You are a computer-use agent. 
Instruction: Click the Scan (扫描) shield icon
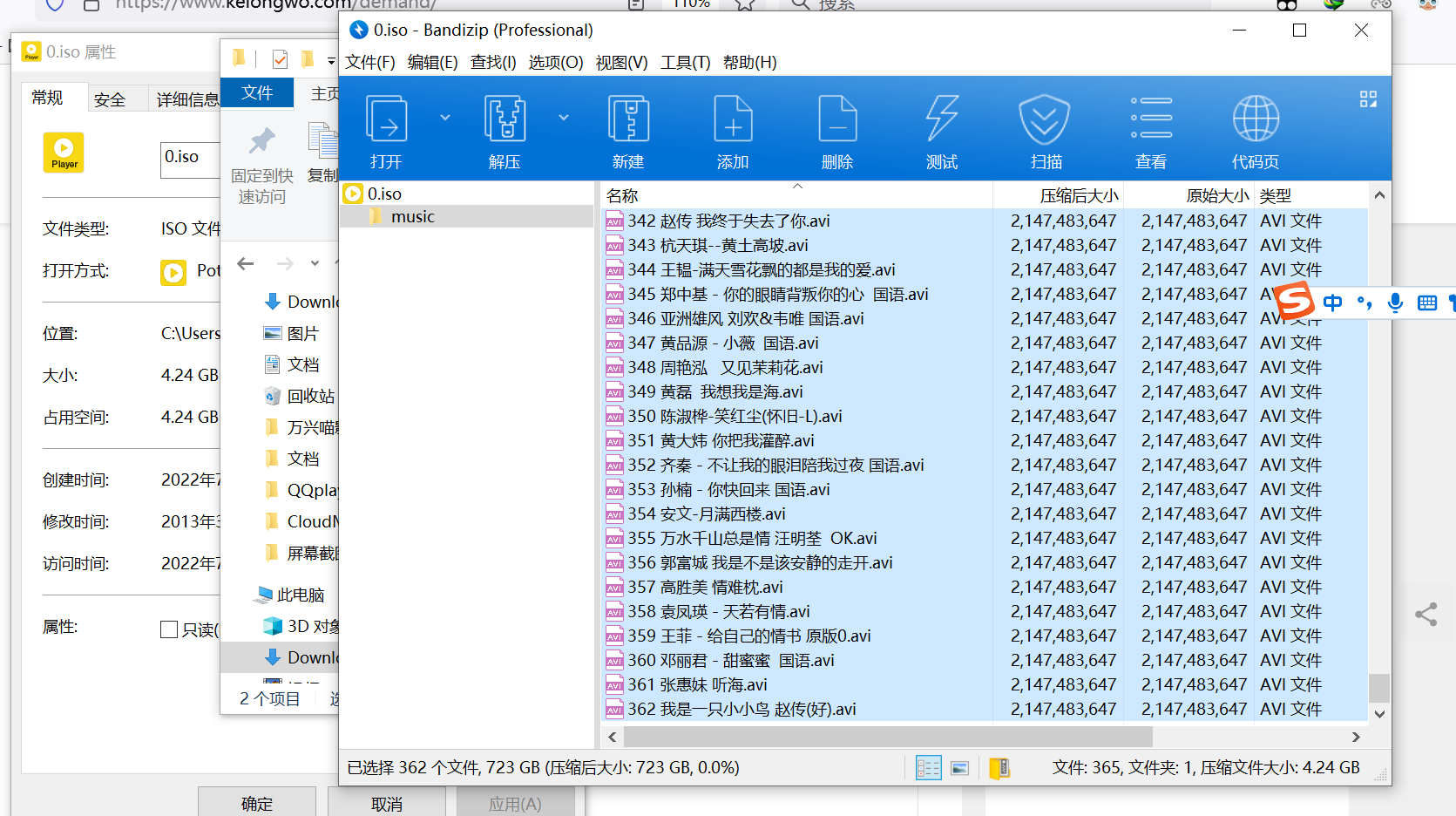[1045, 119]
